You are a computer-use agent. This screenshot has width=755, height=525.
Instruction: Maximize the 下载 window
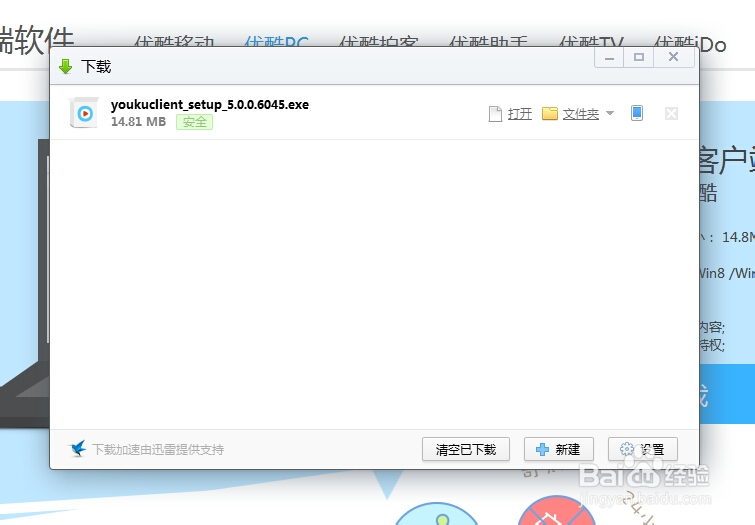(639, 58)
